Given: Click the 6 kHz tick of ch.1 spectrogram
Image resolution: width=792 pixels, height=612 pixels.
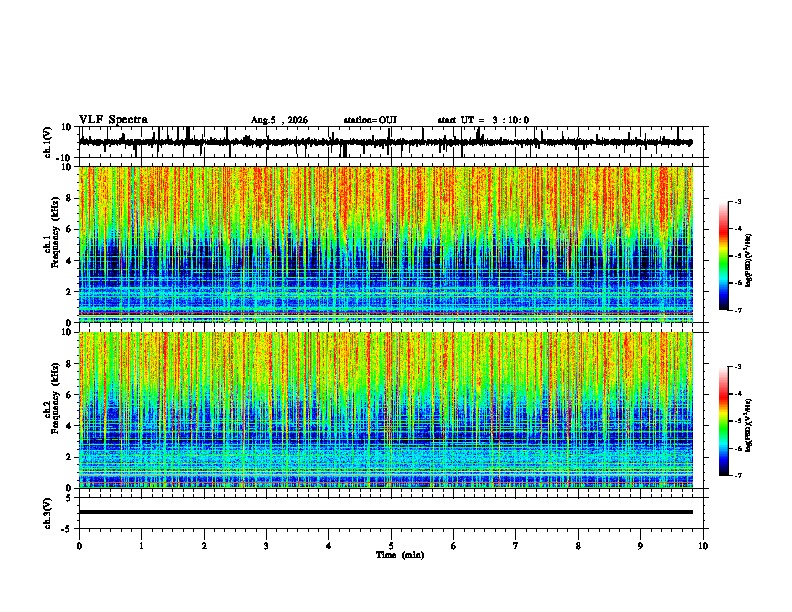Looking at the screenshot, I should [69, 229].
